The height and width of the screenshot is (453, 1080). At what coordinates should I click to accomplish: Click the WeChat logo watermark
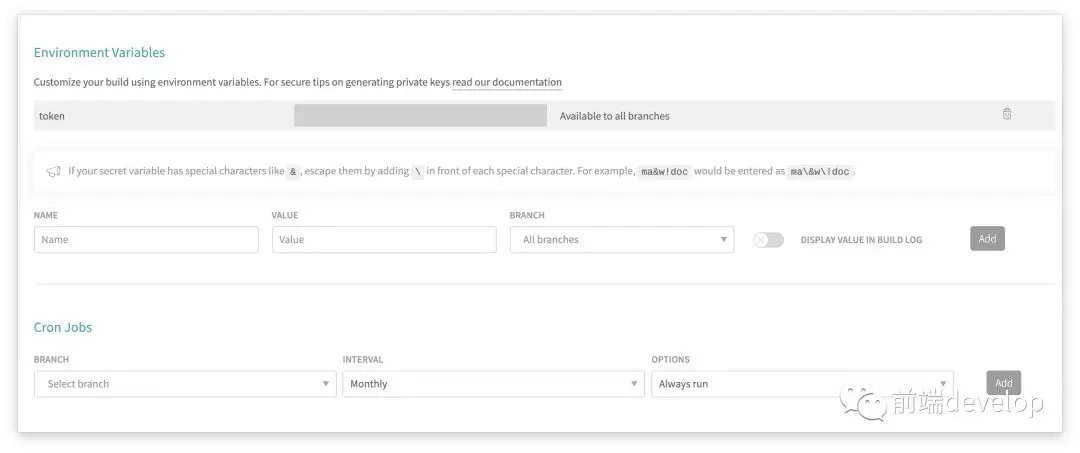pyautogui.click(x=862, y=403)
